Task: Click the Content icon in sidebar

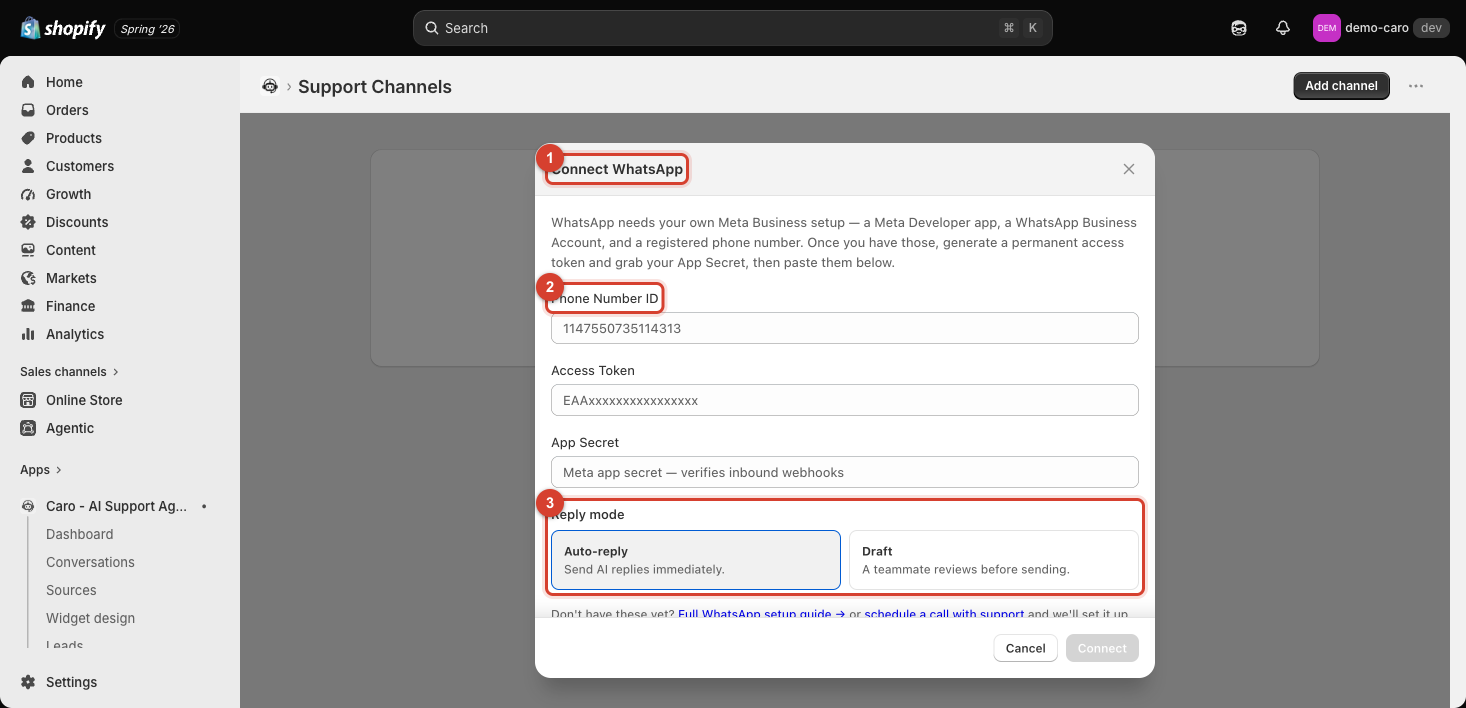Action: (28, 250)
